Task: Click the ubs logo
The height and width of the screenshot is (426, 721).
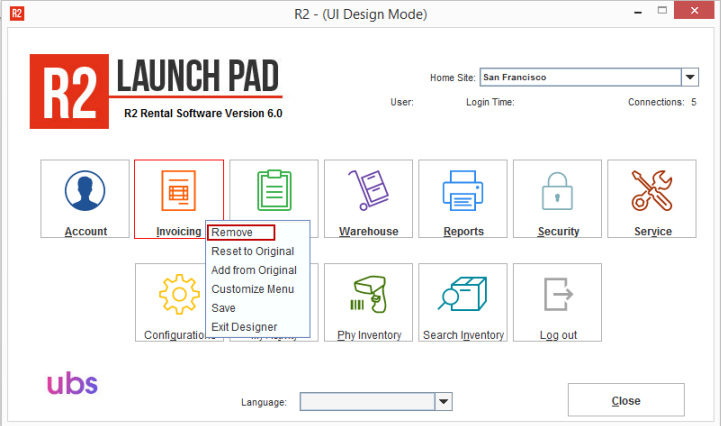Action: (x=72, y=383)
